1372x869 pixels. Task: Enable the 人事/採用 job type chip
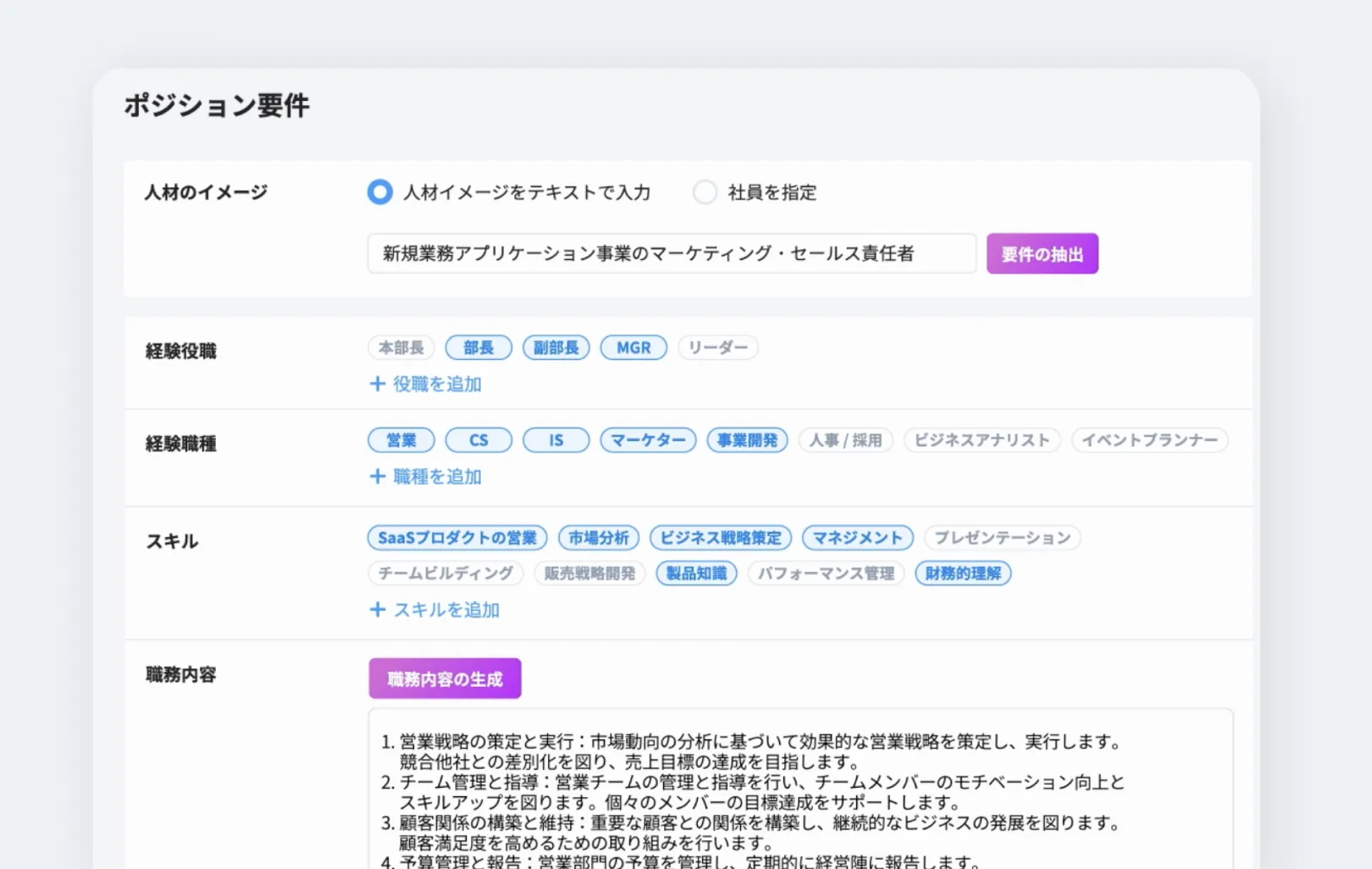pos(845,440)
